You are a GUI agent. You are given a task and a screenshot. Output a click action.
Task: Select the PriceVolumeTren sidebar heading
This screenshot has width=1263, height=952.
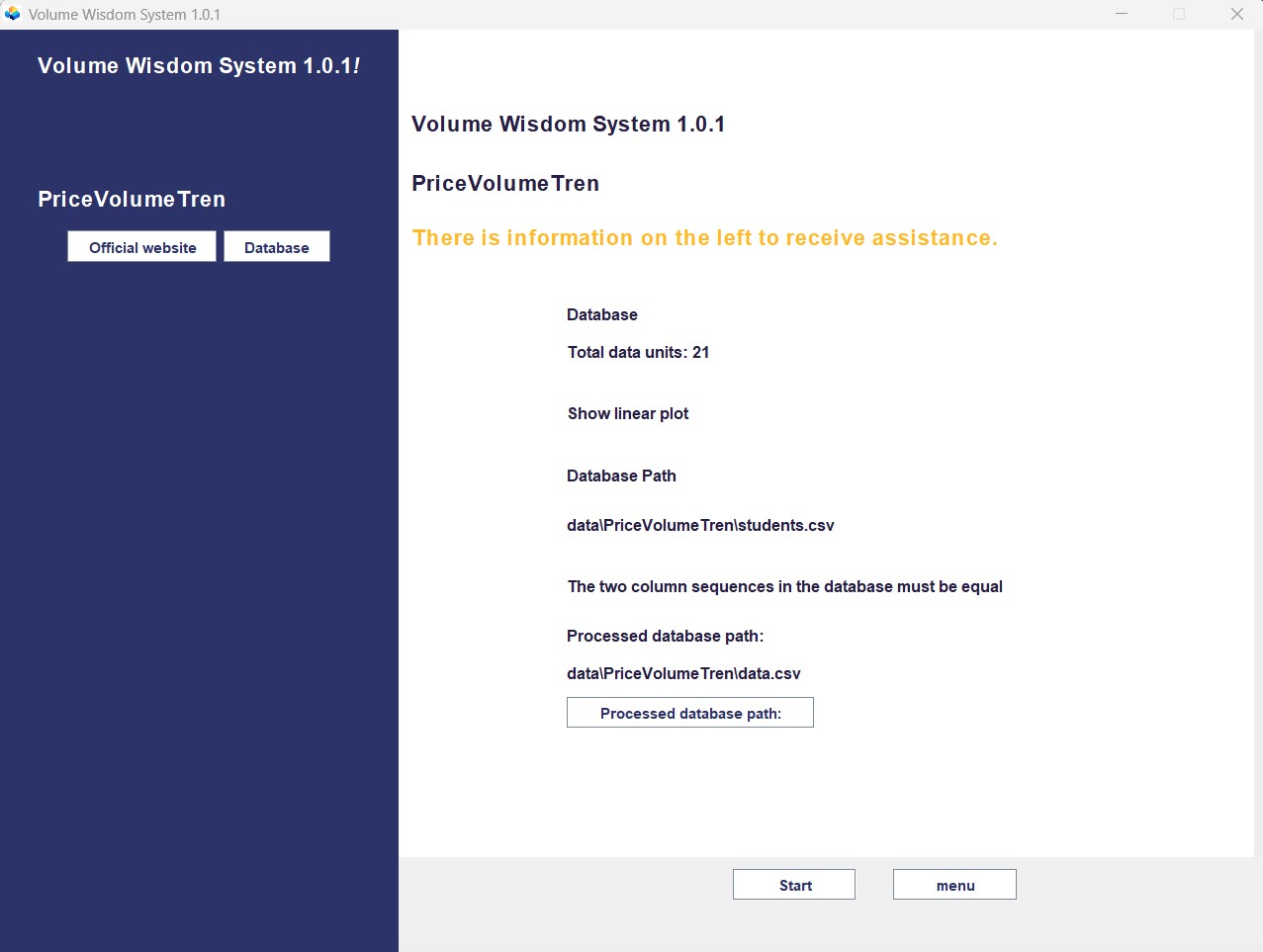[x=132, y=199]
